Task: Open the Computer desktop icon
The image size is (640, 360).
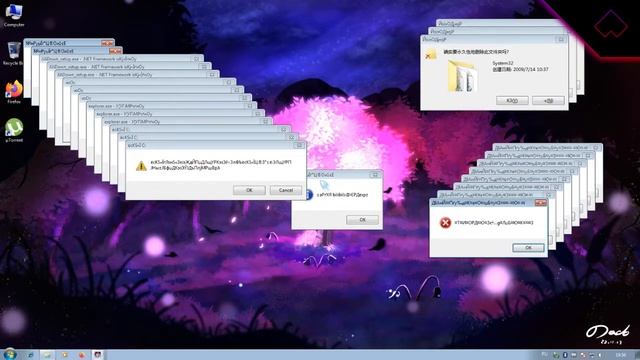Action: pos(14,15)
